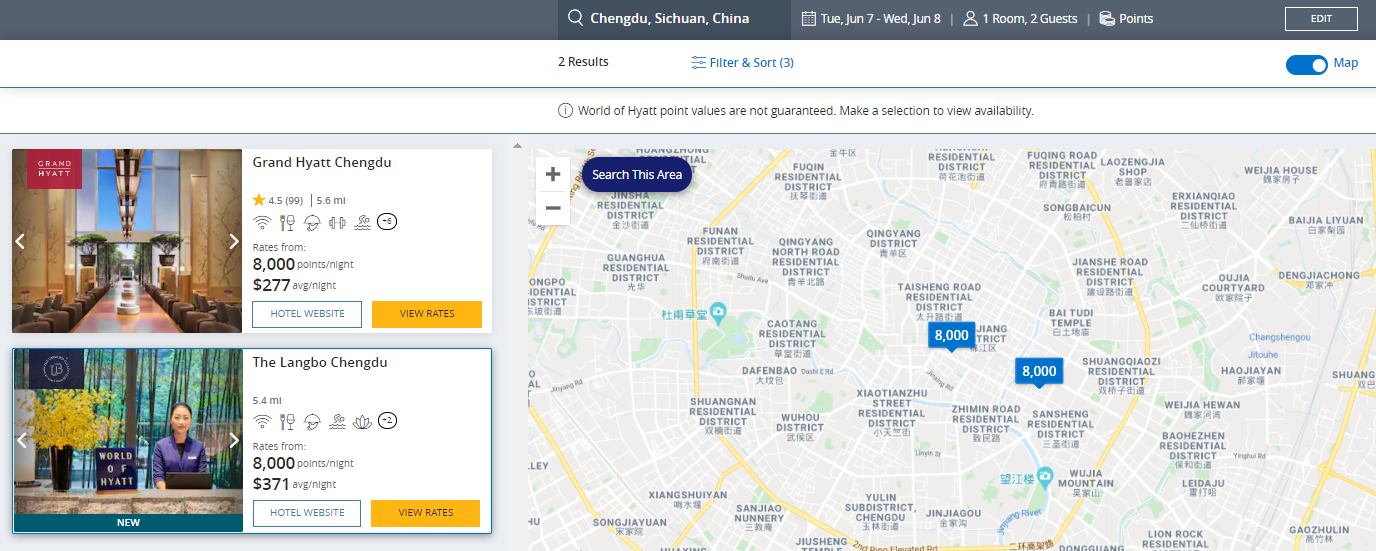Viewport: 1376px width, 551px height.
Task: Click the search magnifier icon beside Chengdu
Action: coord(575,18)
